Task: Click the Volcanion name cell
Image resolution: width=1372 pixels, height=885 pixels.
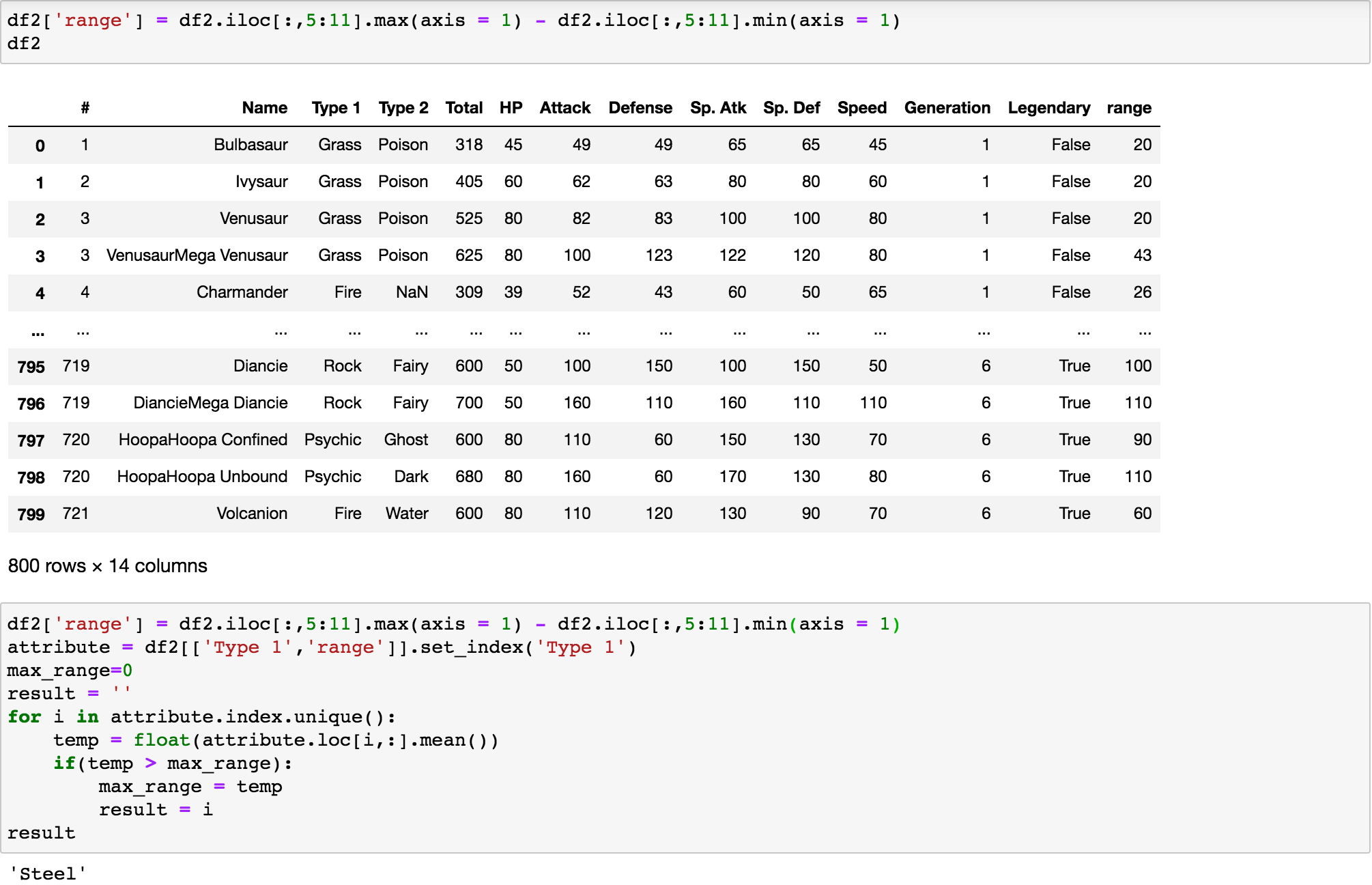Action: pos(252,514)
